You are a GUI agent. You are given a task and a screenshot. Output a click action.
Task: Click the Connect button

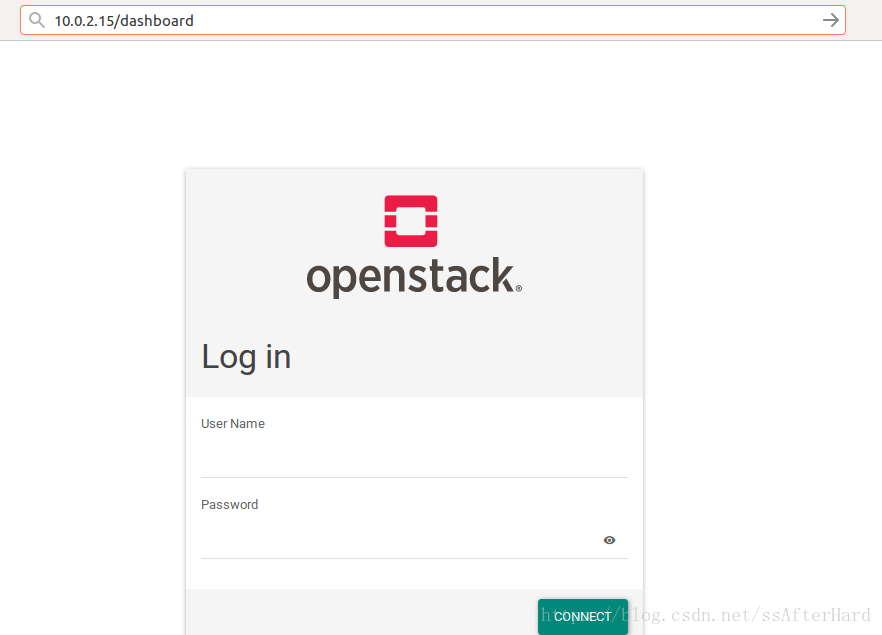(x=583, y=616)
